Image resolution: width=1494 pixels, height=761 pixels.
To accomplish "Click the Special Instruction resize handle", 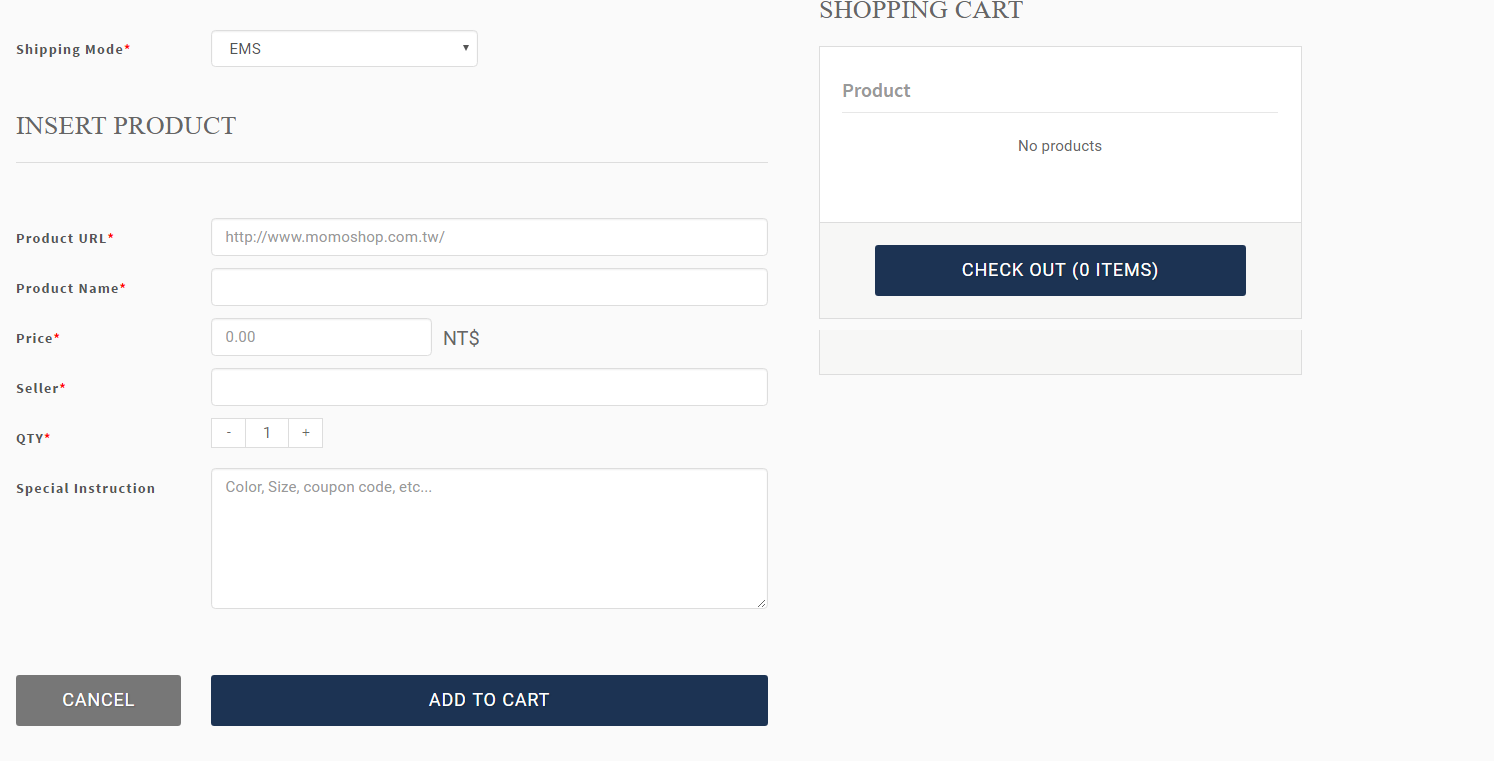I will click(761, 602).
